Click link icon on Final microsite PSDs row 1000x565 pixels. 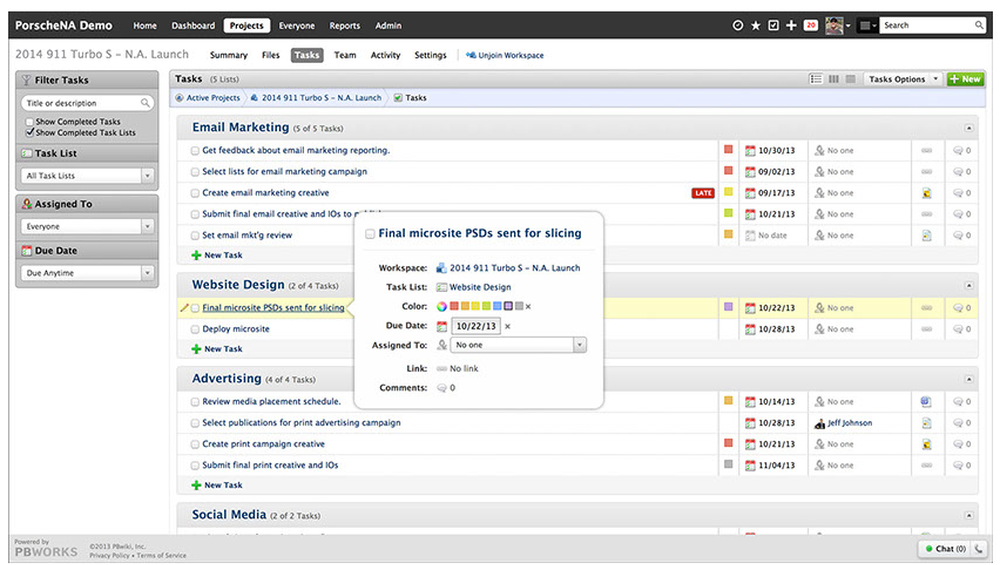click(926, 308)
